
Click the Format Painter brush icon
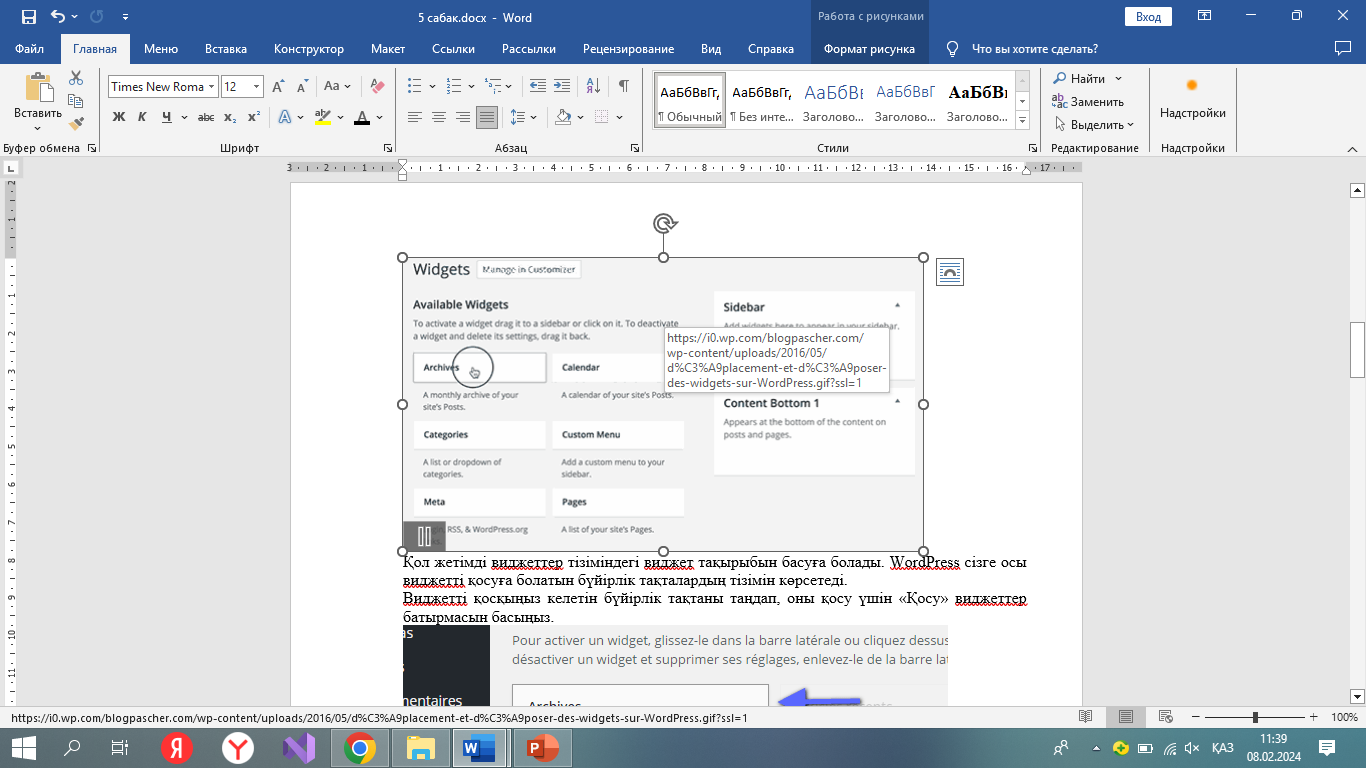point(76,124)
